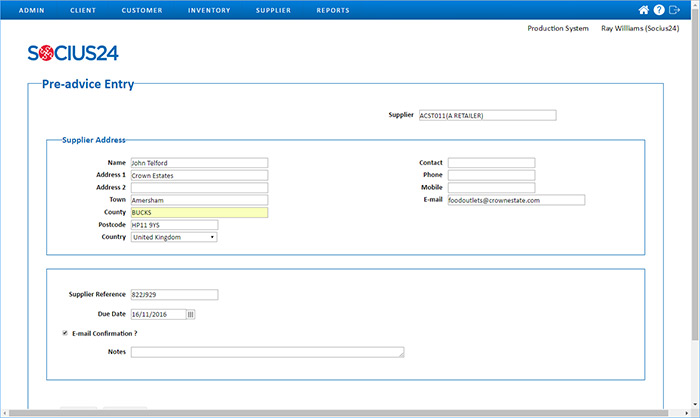
Task: Click the vertical scrollbar thumb
Action: click(x=695, y=174)
